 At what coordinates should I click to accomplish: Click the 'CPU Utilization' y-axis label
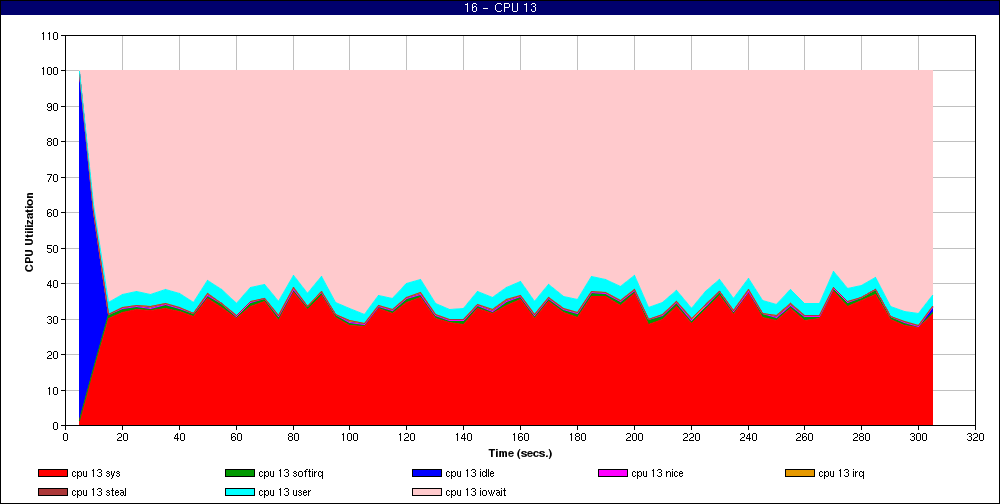(29, 232)
